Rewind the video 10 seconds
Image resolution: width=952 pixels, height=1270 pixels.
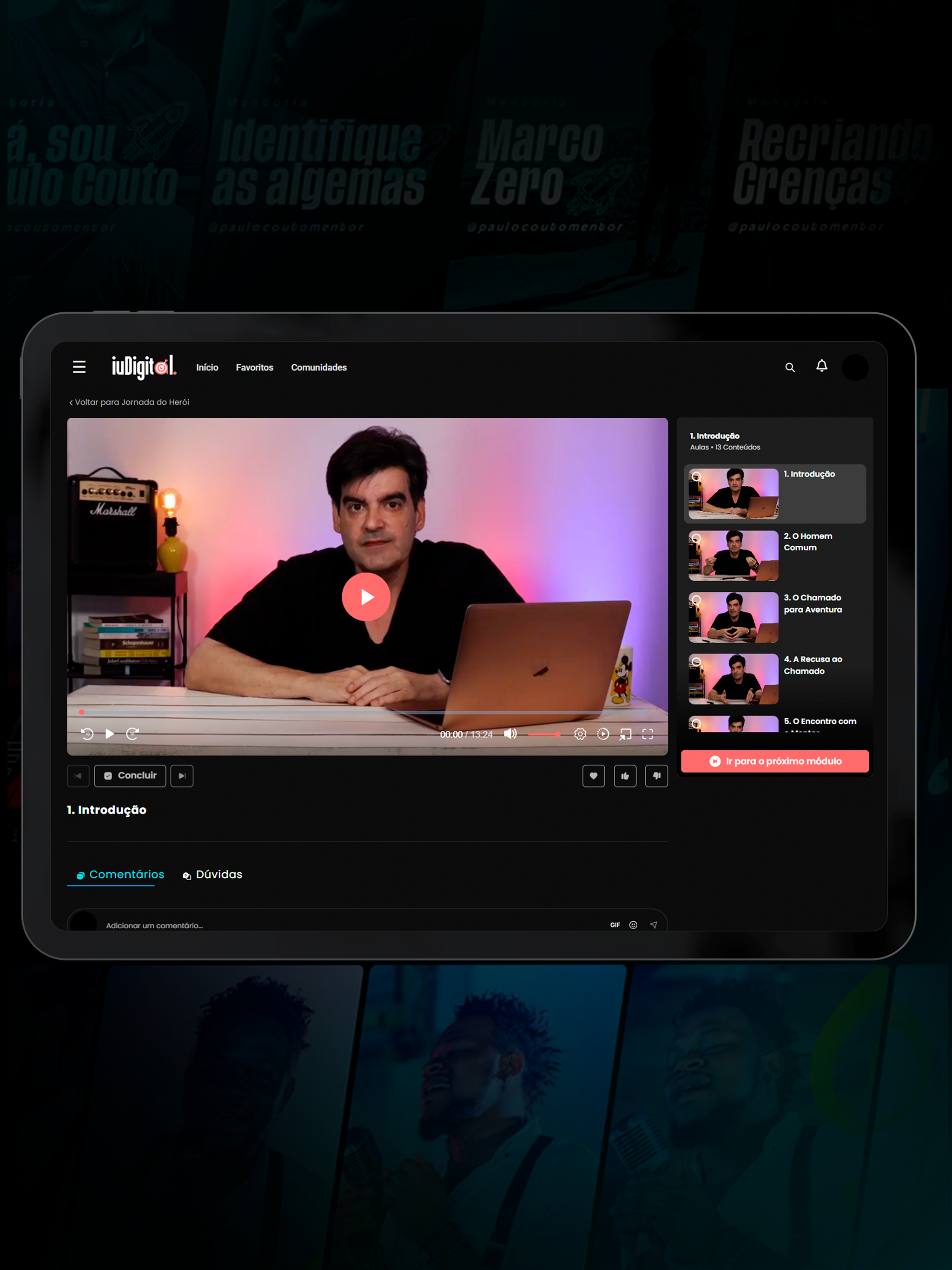tap(87, 734)
